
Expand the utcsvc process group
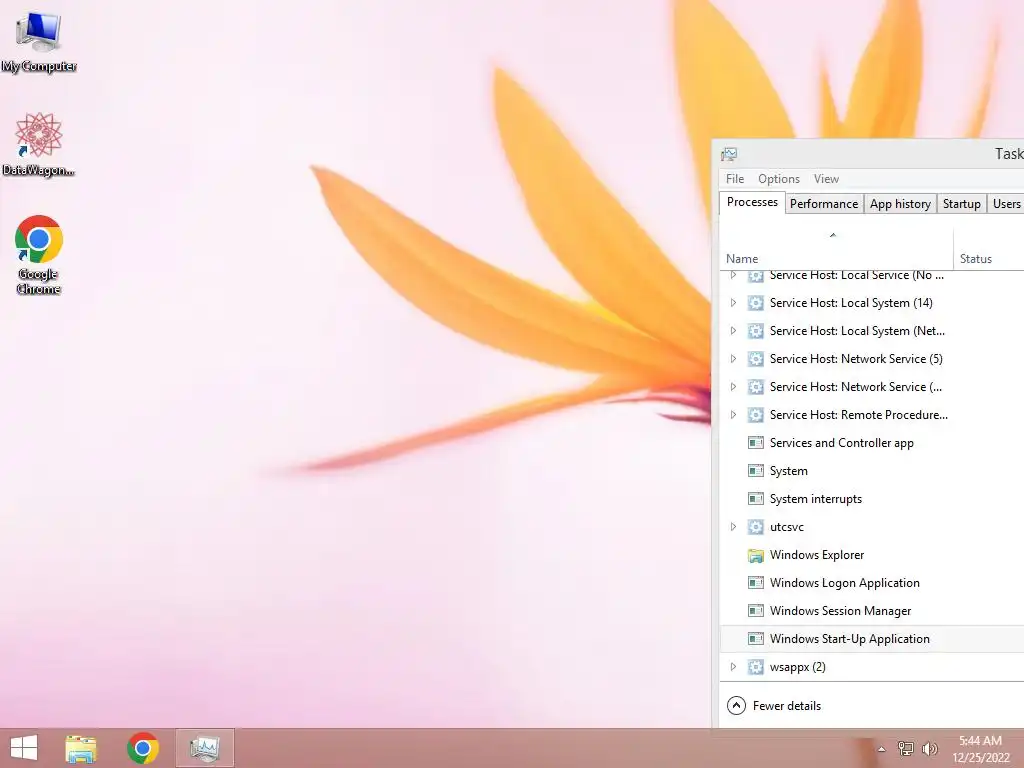click(x=733, y=527)
